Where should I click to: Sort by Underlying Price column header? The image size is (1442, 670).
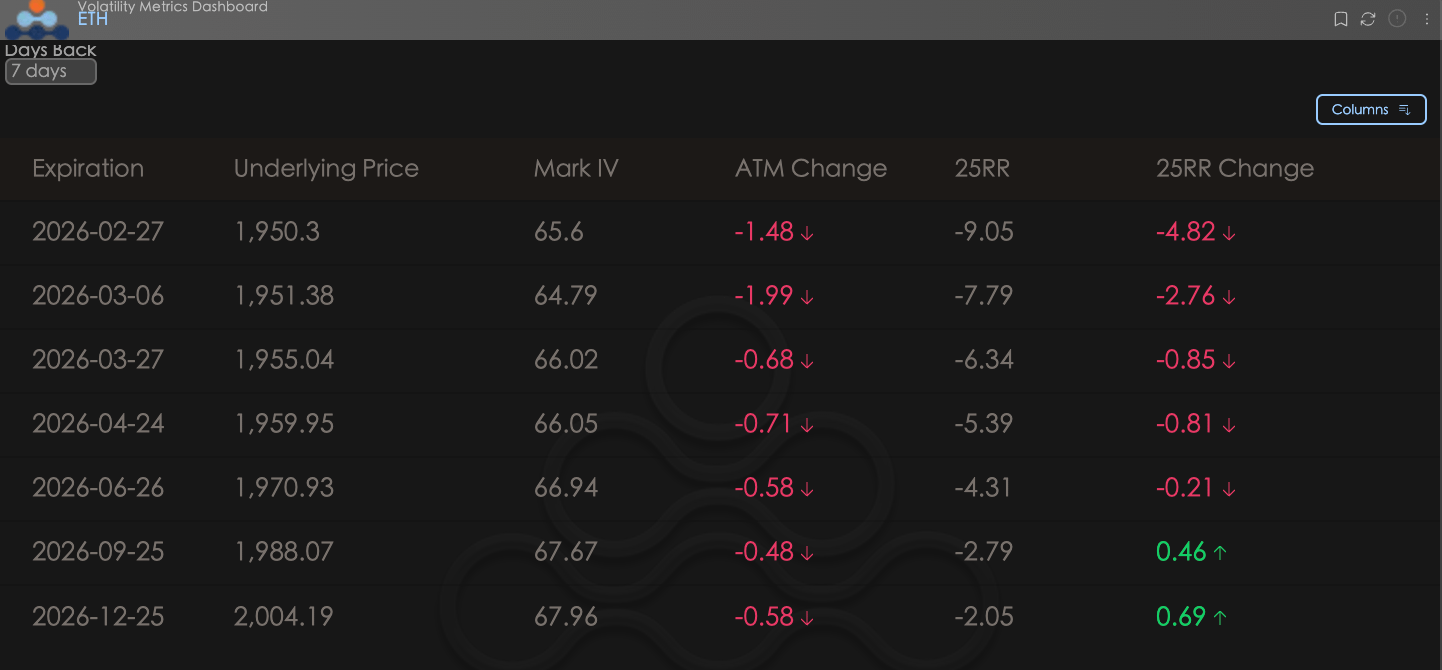tap(326, 169)
